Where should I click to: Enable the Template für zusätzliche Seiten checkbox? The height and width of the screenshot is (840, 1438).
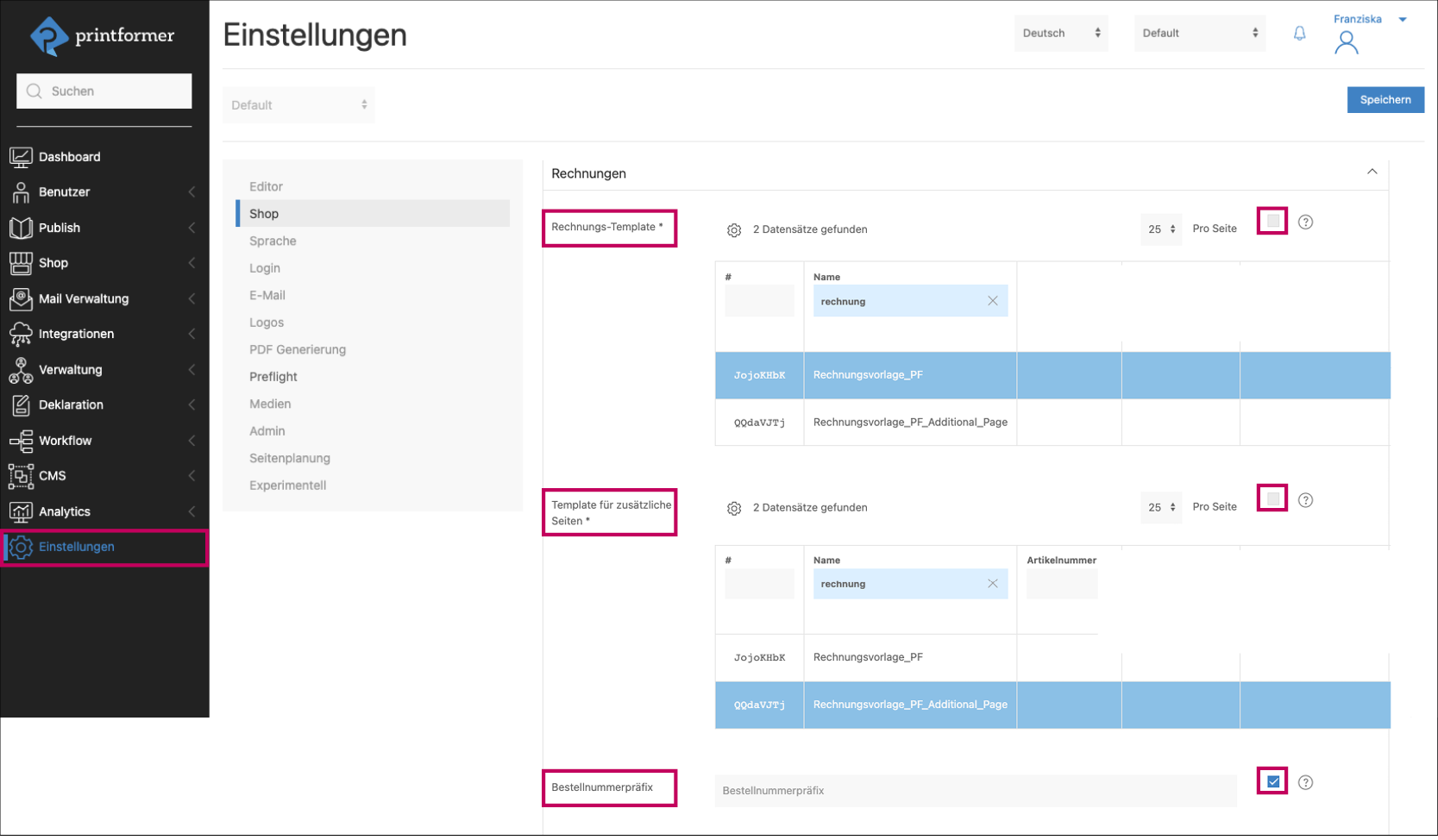pos(1272,498)
